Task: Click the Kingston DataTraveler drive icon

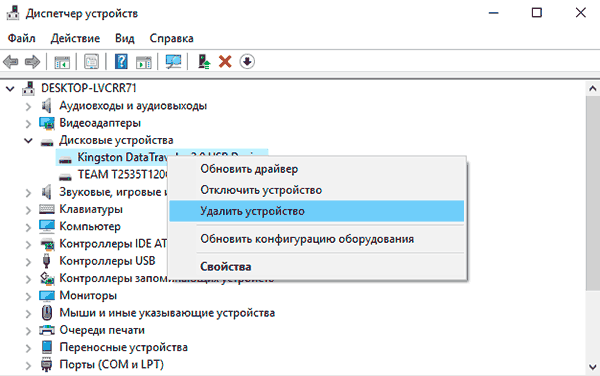Action: pyautogui.click(x=65, y=160)
